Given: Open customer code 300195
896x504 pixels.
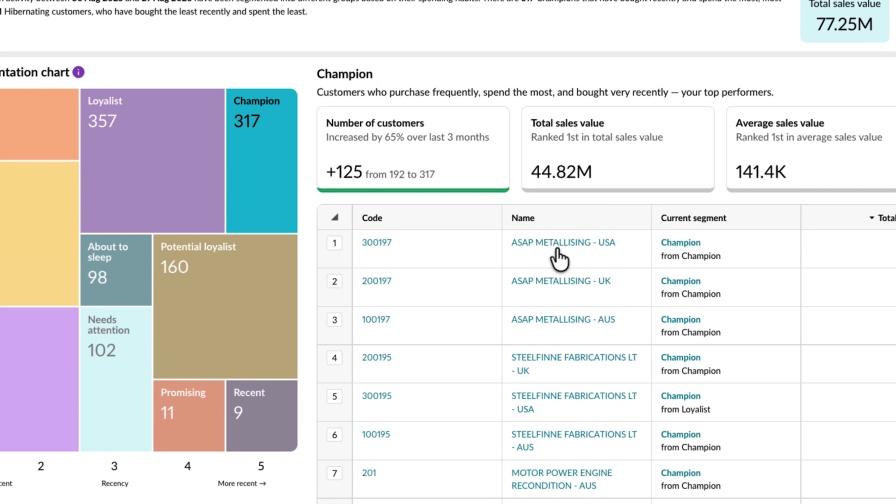Looking at the screenshot, I should [x=377, y=395].
